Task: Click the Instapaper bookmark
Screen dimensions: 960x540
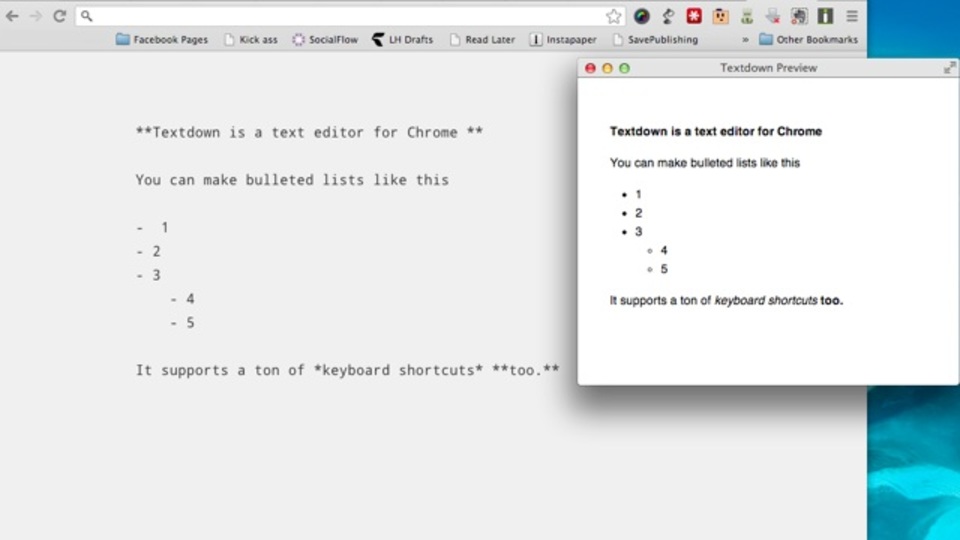Action: point(563,40)
